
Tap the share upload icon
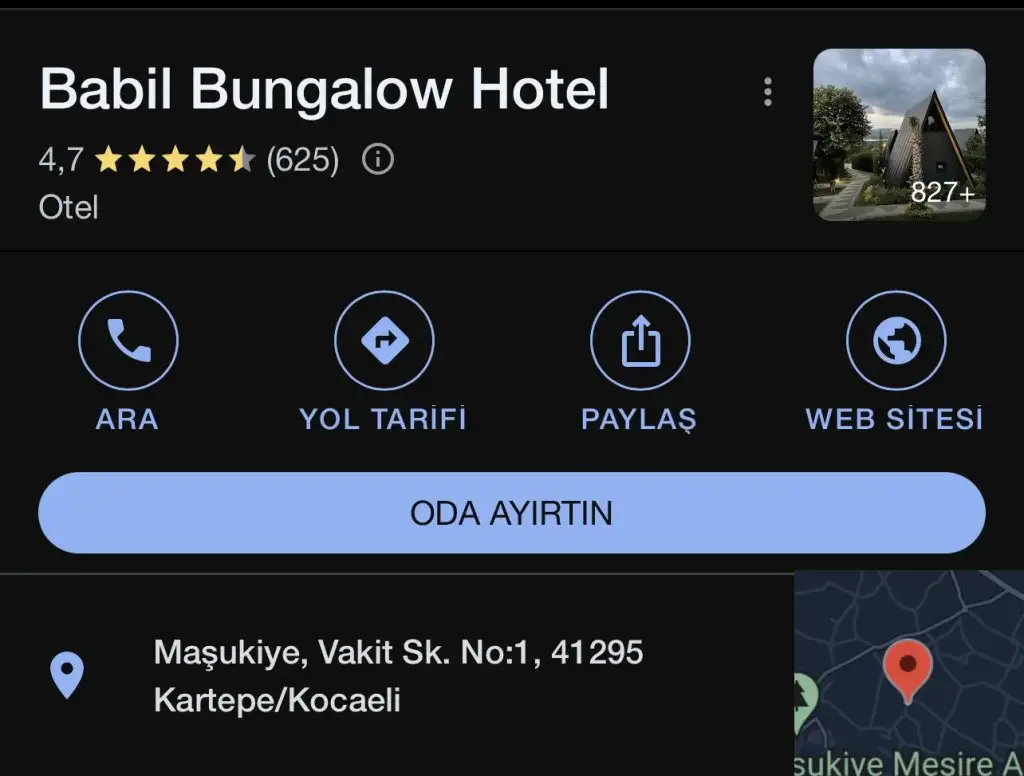pyautogui.click(x=640, y=340)
